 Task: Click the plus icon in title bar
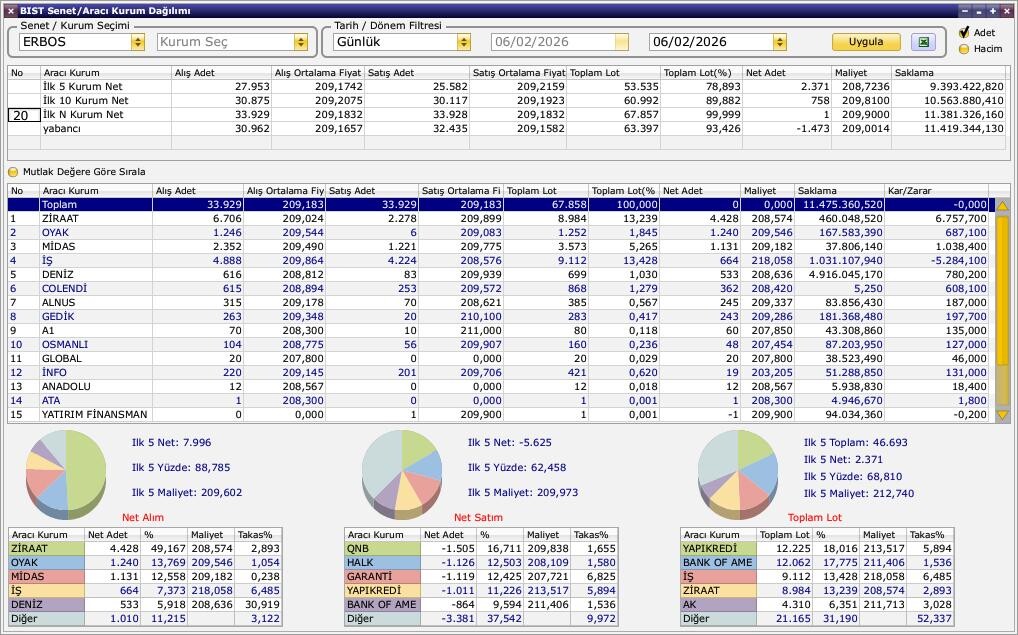point(993,11)
